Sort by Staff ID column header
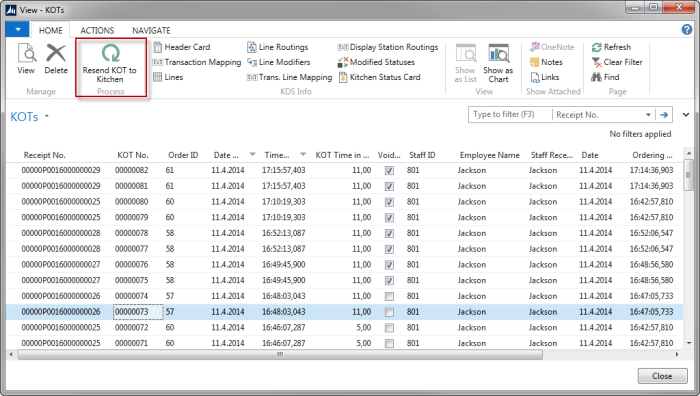The width and height of the screenshot is (700, 396). [422, 155]
